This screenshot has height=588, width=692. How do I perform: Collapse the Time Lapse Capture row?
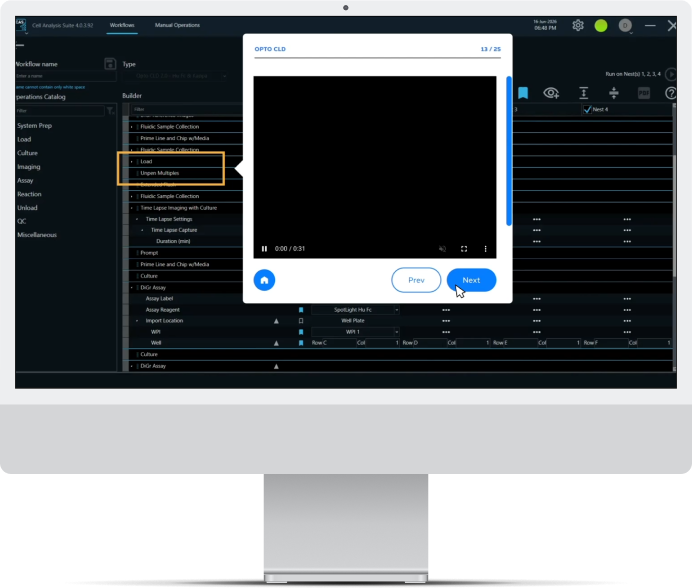pyautogui.click(x=142, y=230)
